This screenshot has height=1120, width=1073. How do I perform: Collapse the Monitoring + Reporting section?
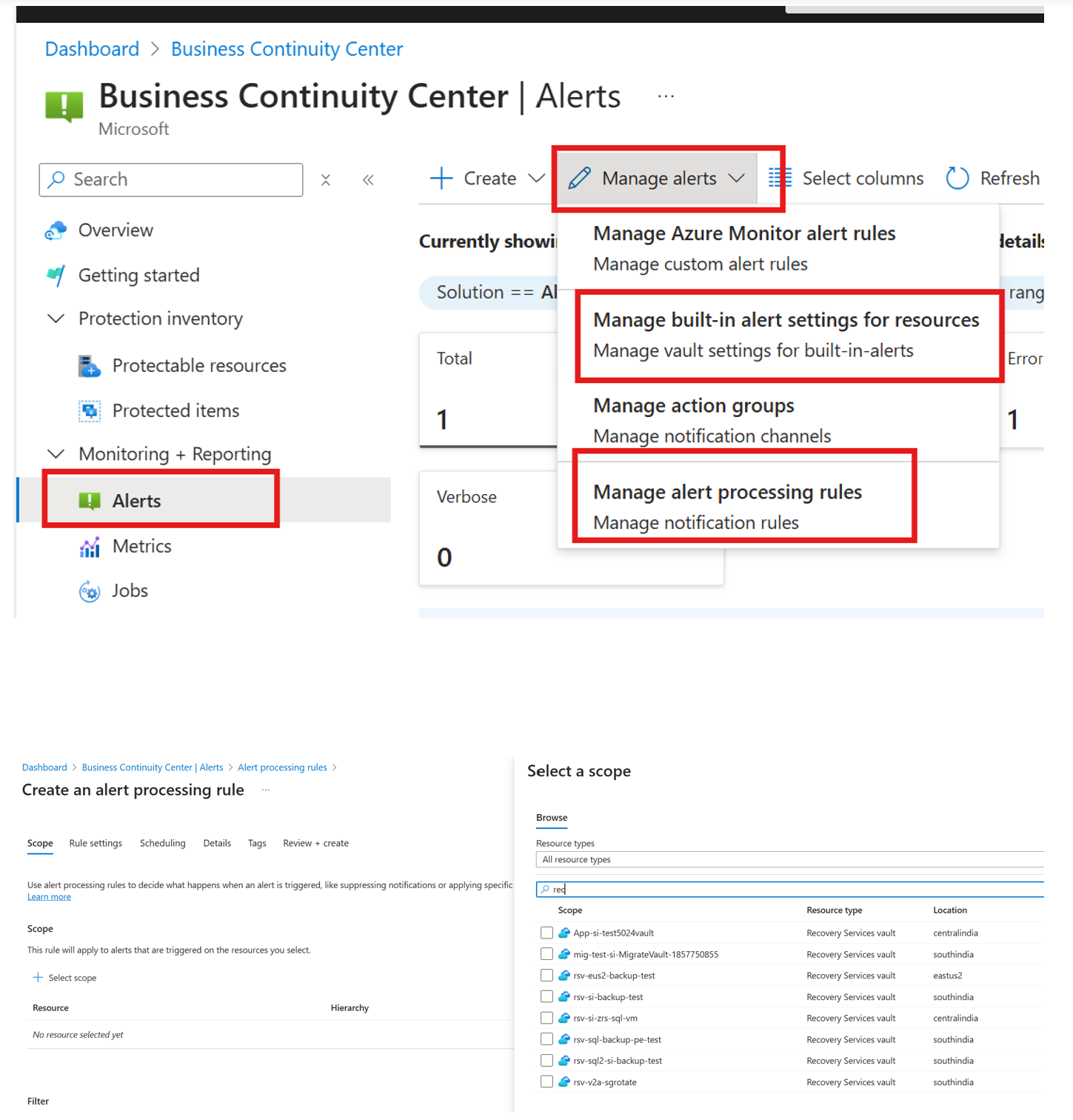[56, 454]
